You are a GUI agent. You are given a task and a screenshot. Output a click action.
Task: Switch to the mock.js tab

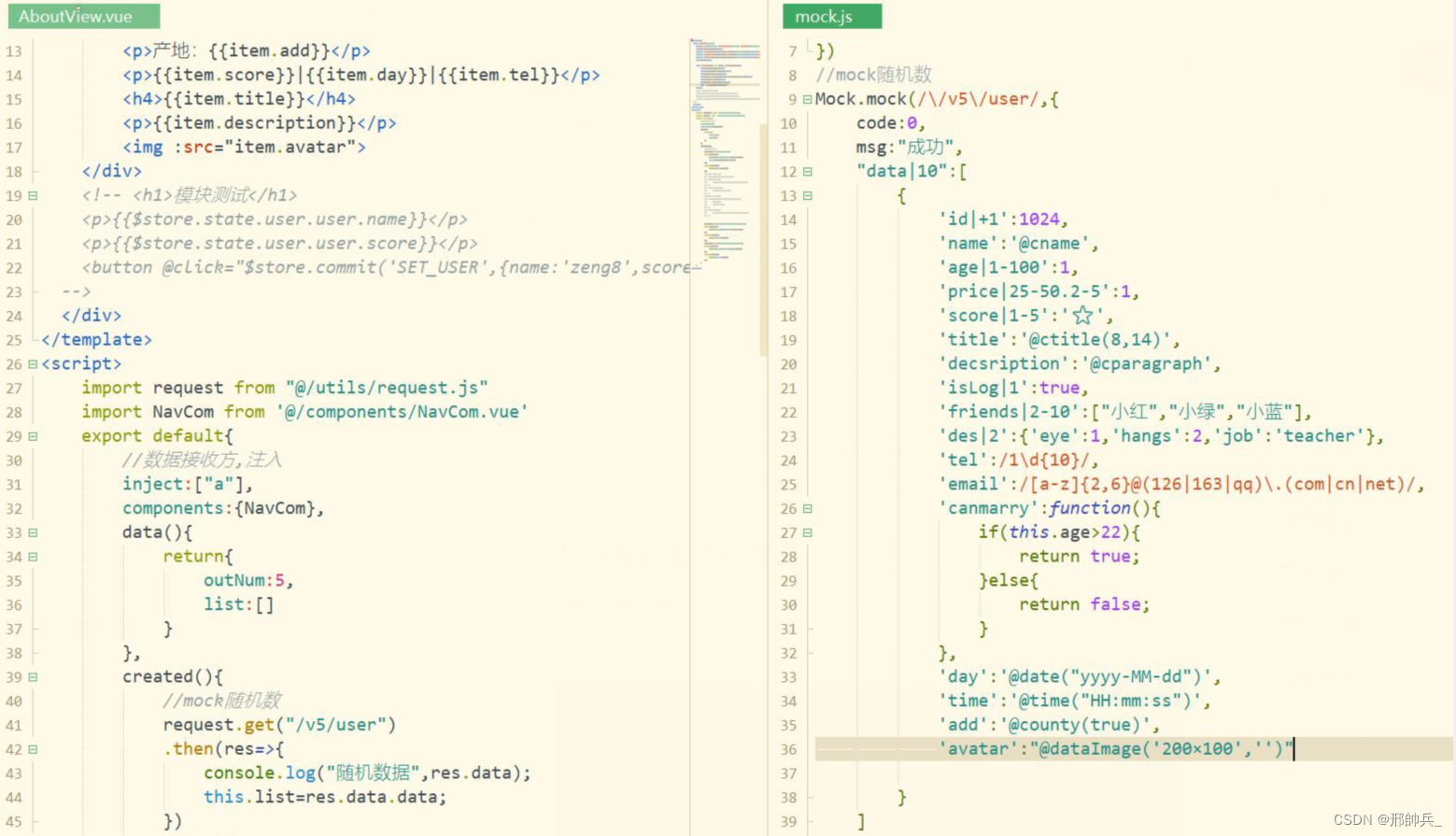click(831, 16)
